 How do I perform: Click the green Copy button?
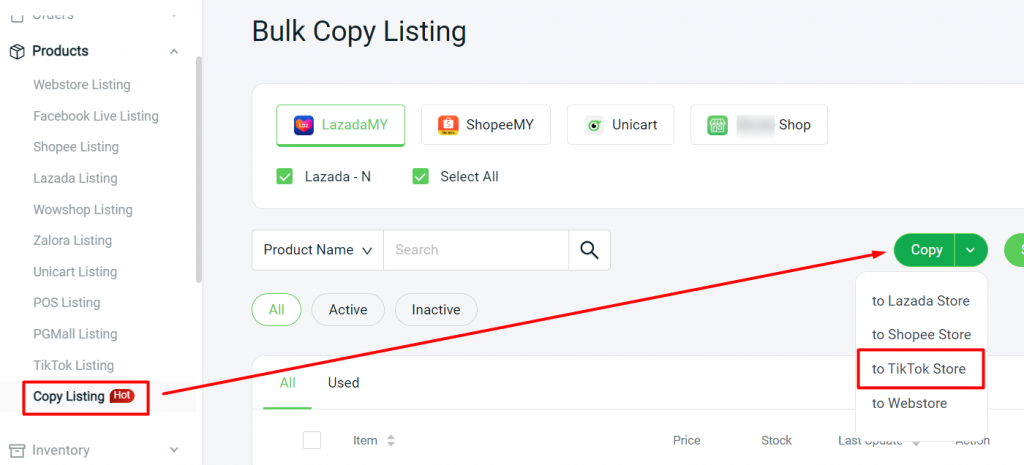(925, 249)
